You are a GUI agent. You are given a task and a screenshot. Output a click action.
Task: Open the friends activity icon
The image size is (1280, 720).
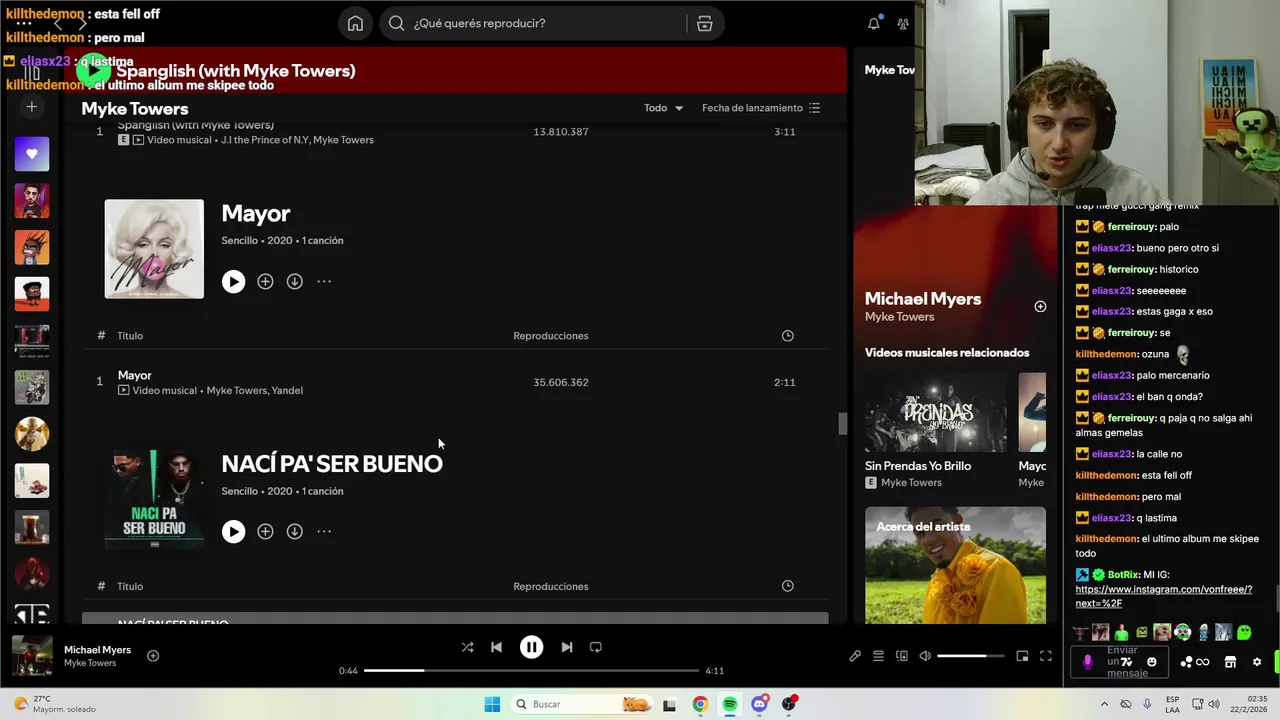pyautogui.click(x=903, y=23)
